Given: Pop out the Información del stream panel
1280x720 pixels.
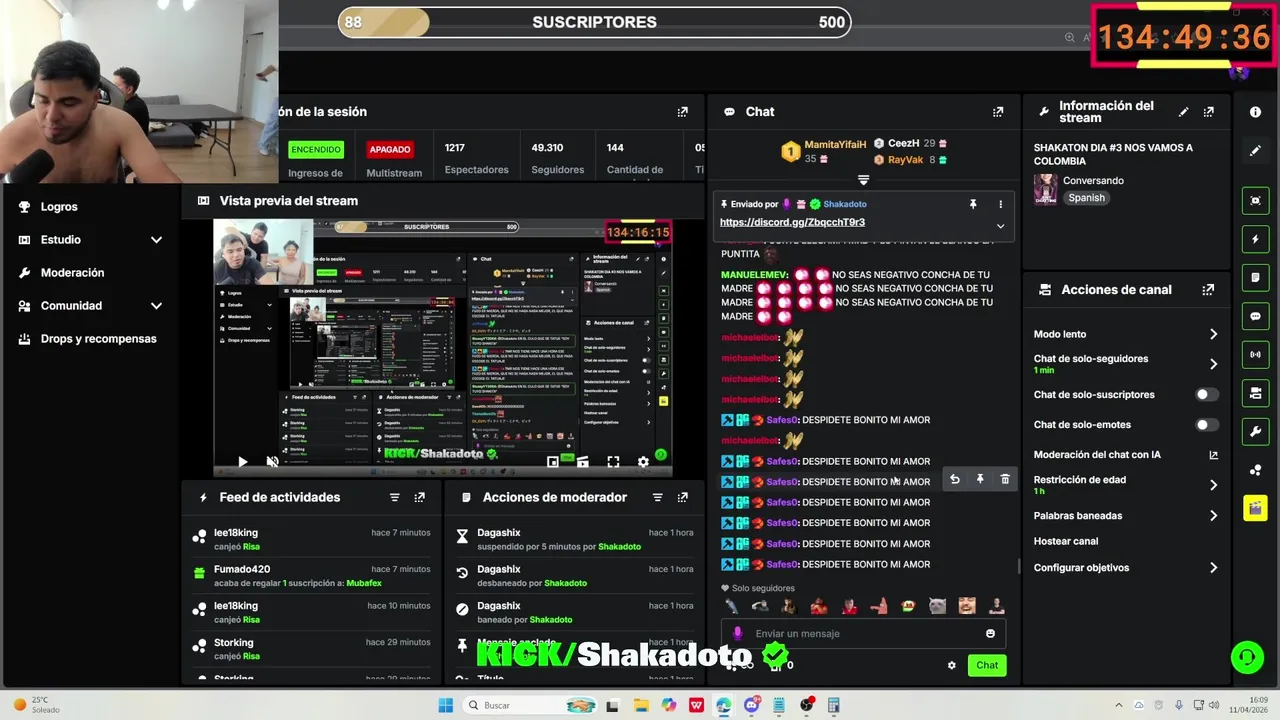Looking at the screenshot, I should tap(1208, 112).
